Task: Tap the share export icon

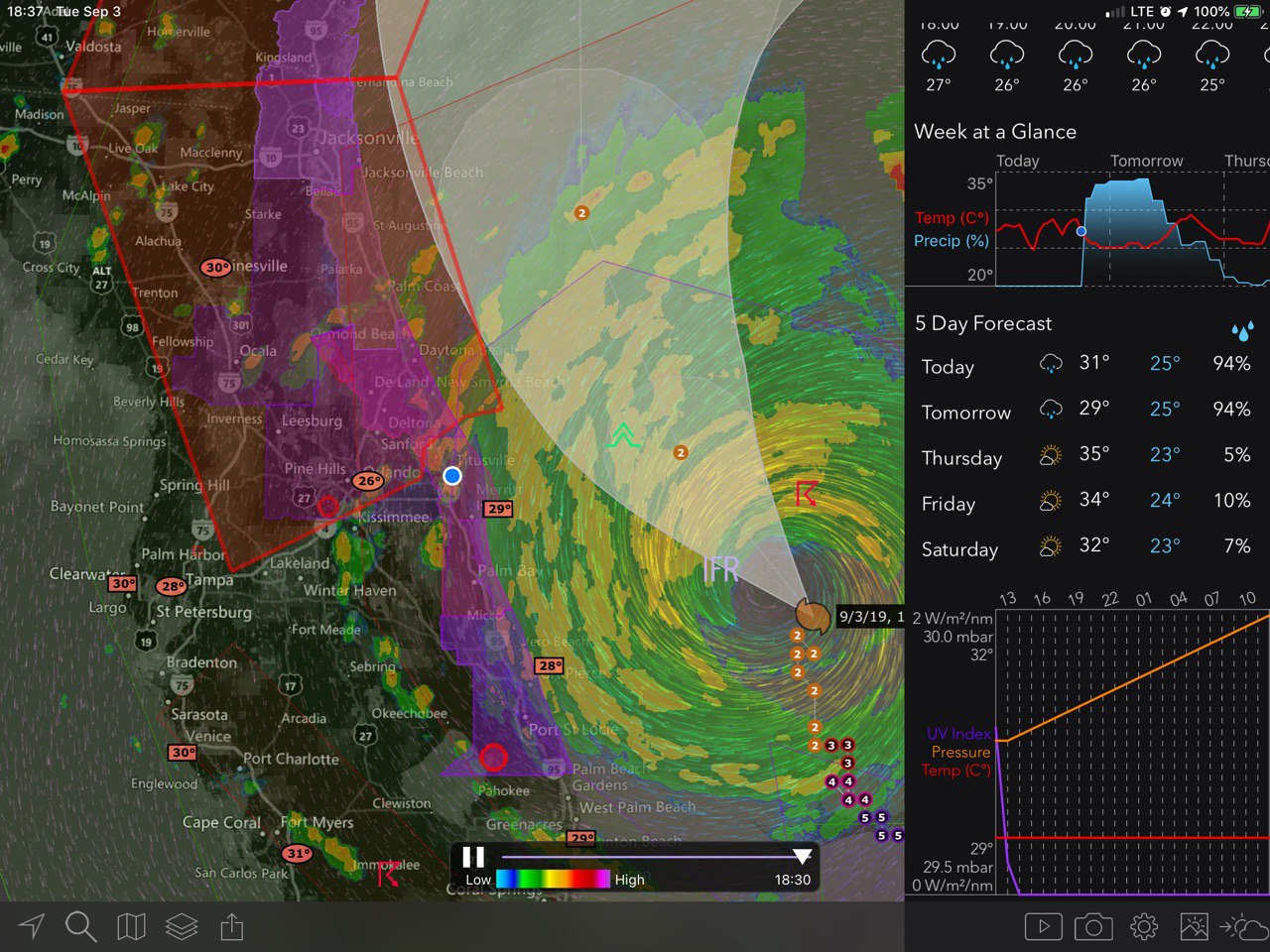Action: (x=231, y=926)
